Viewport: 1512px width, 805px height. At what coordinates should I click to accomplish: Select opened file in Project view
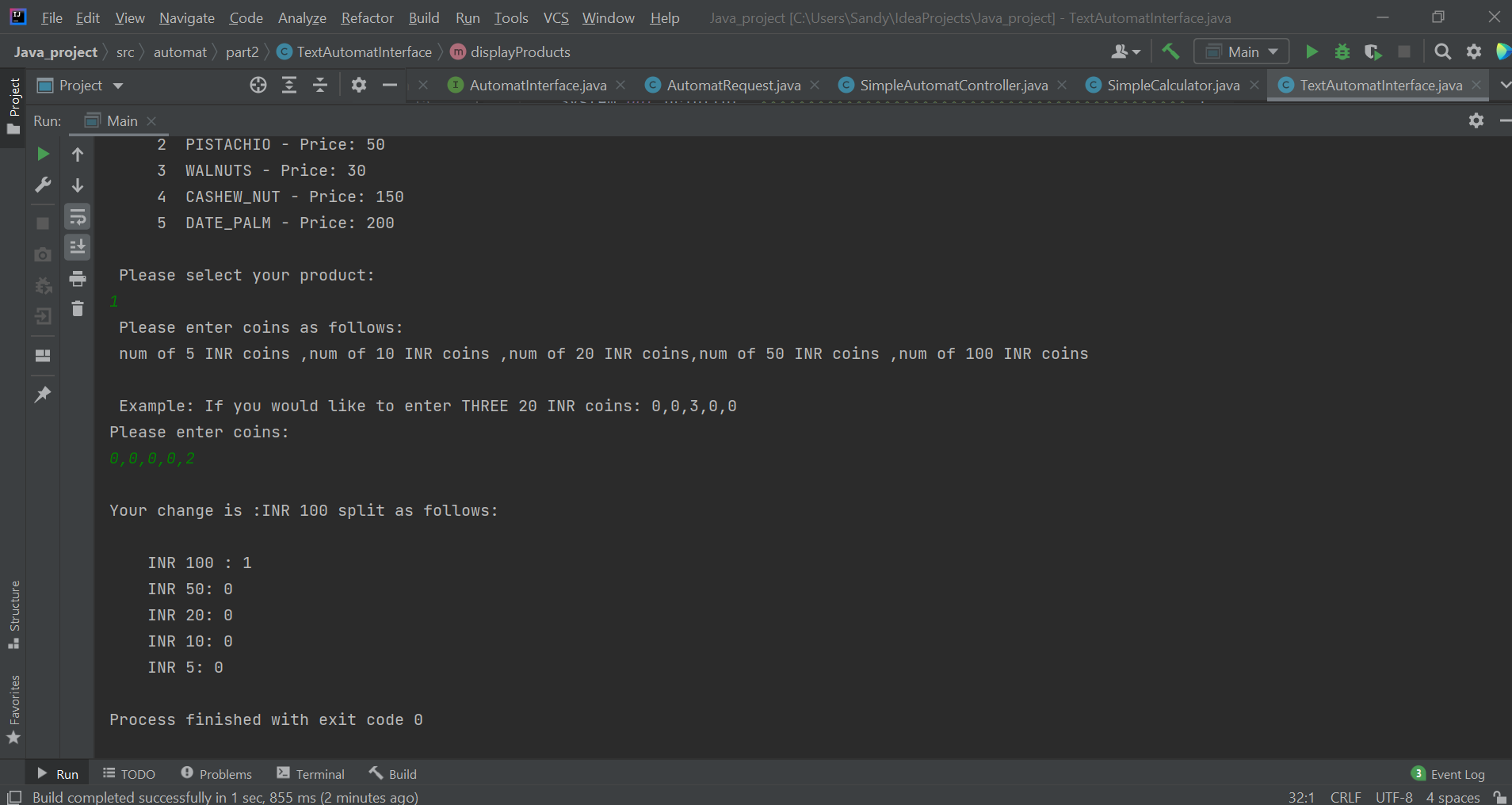259,85
